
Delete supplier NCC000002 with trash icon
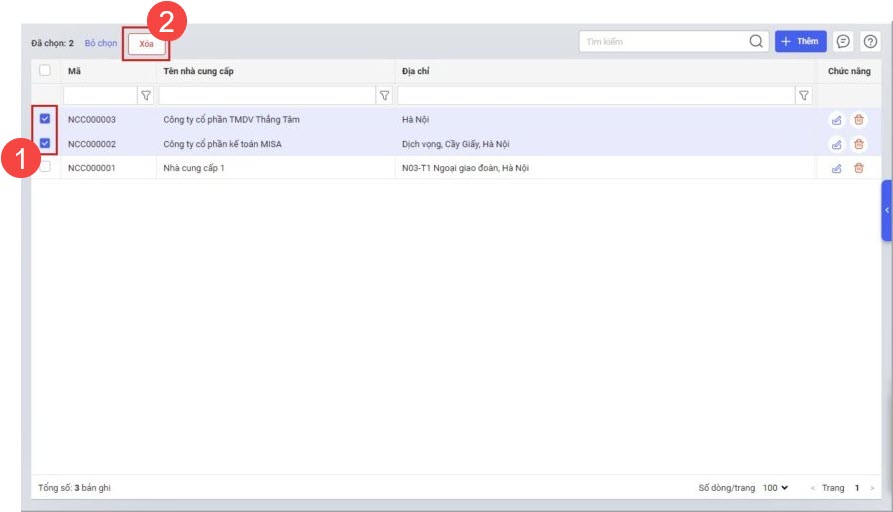click(858, 144)
